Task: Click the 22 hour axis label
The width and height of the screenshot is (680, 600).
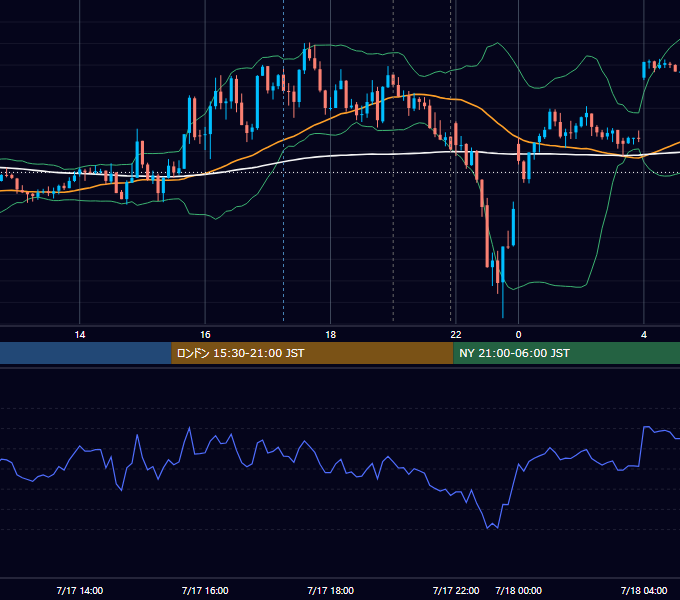Action: (x=456, y=335)
